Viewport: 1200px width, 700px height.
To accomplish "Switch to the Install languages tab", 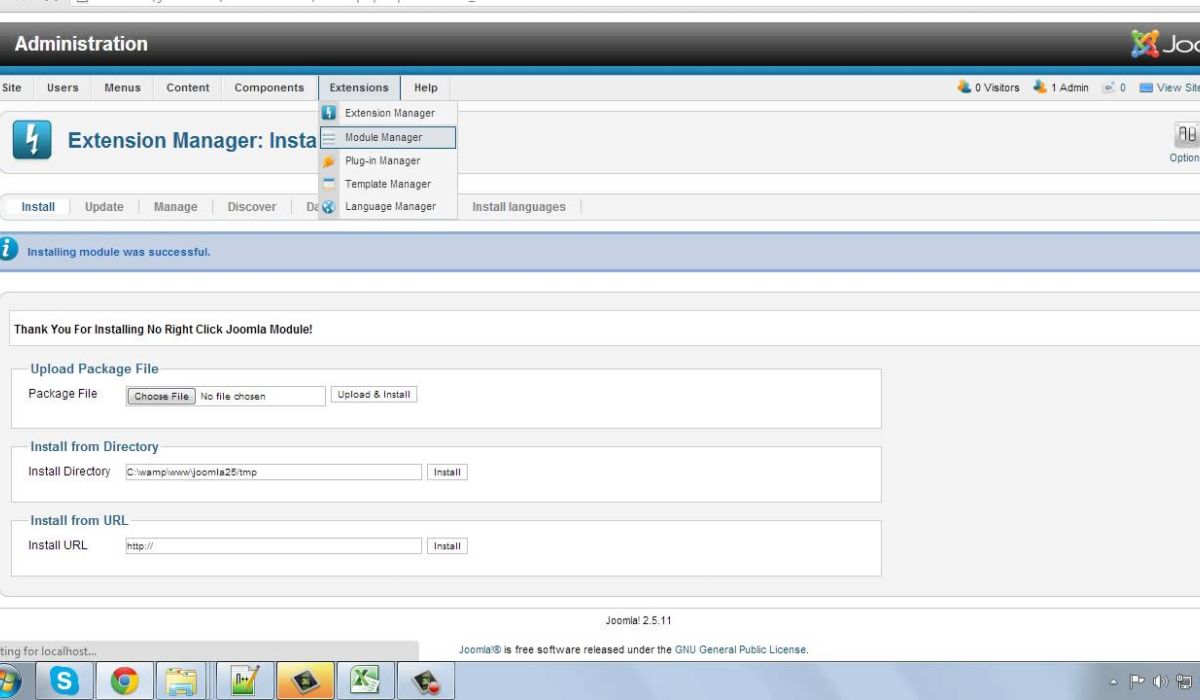I will (x=518, y=207).
